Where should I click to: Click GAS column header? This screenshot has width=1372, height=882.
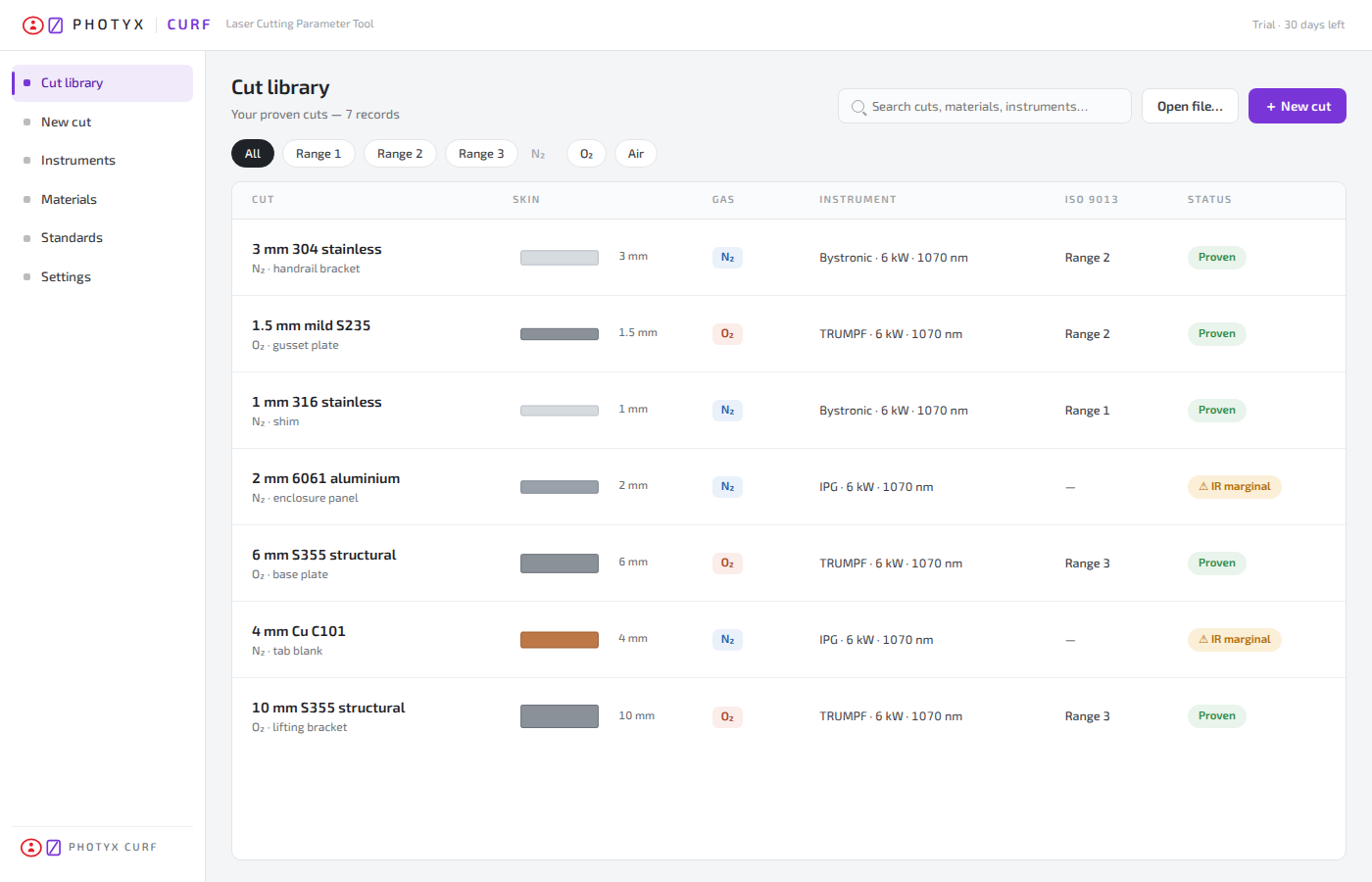(x=723, y=200)
